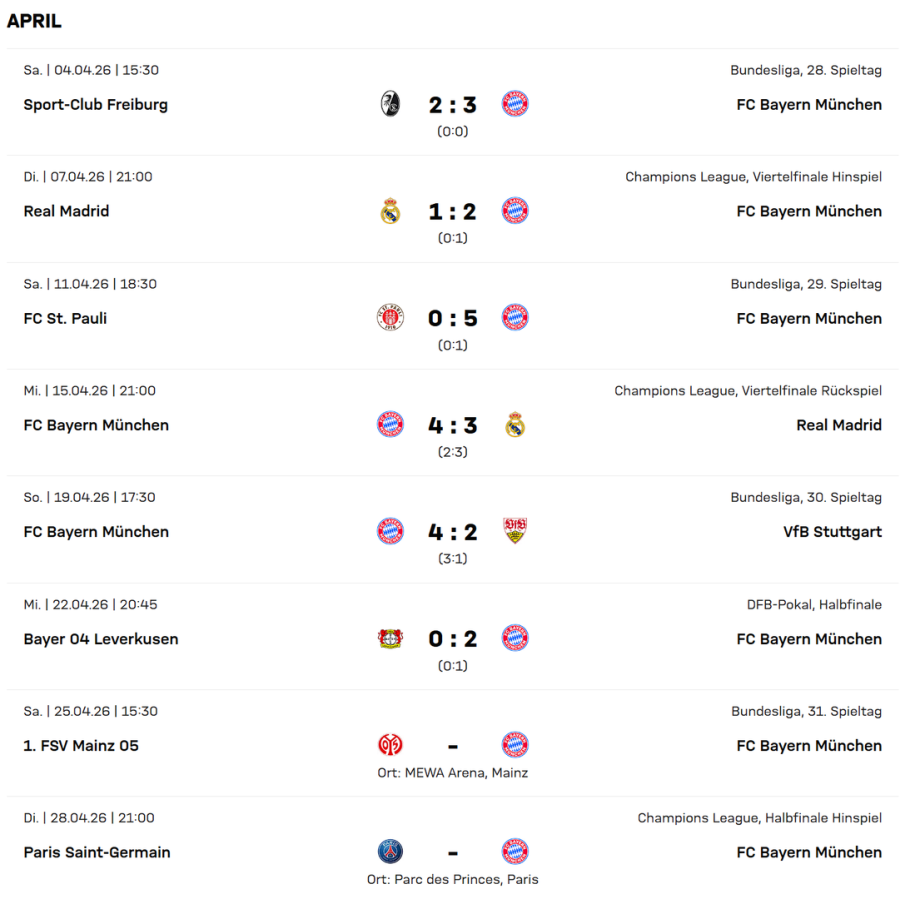The image size is (900, 899).
Task: Click Bayern crest in the Freiburg match
Action: click(515, 104)
